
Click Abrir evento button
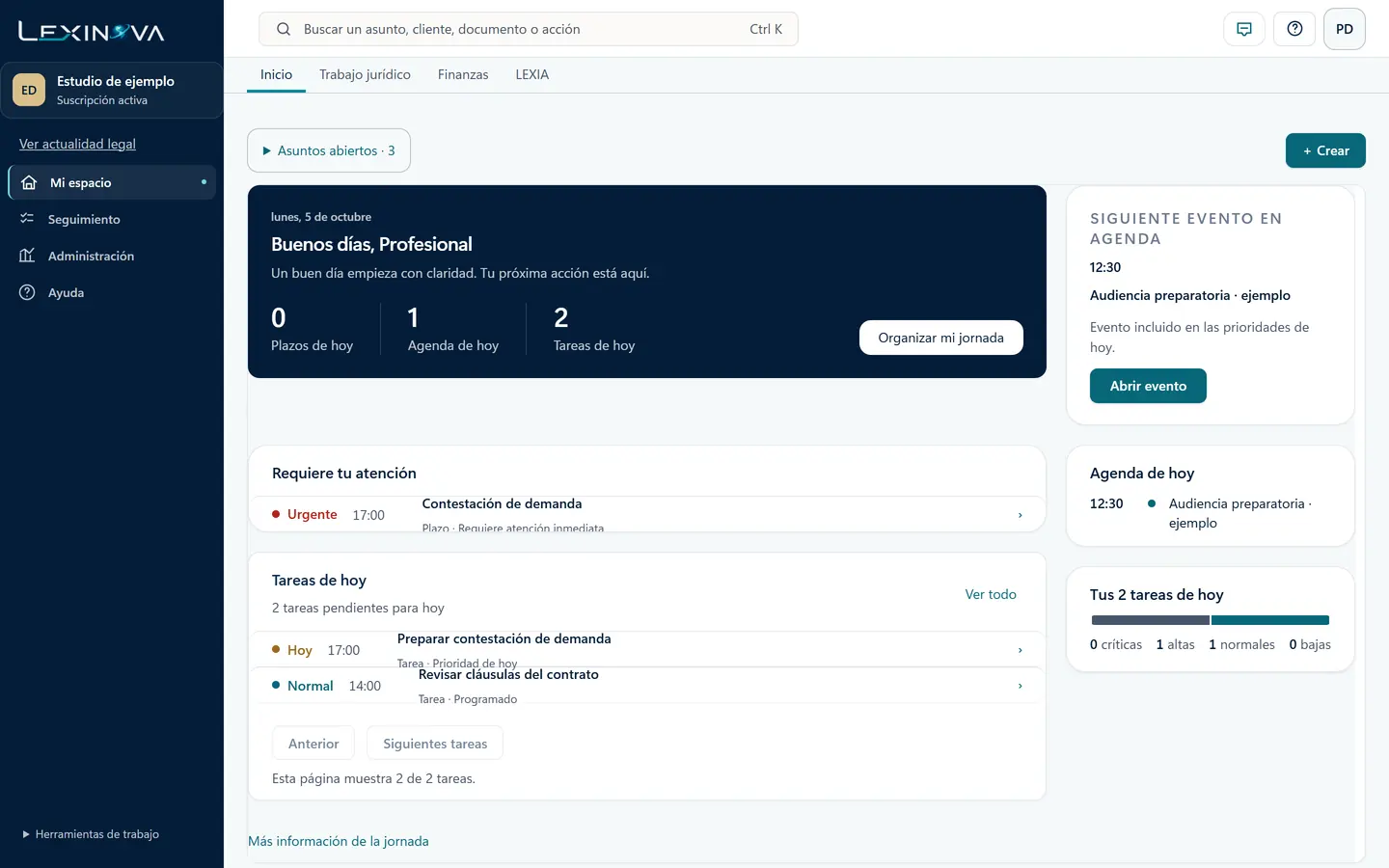click(1148, 386)
